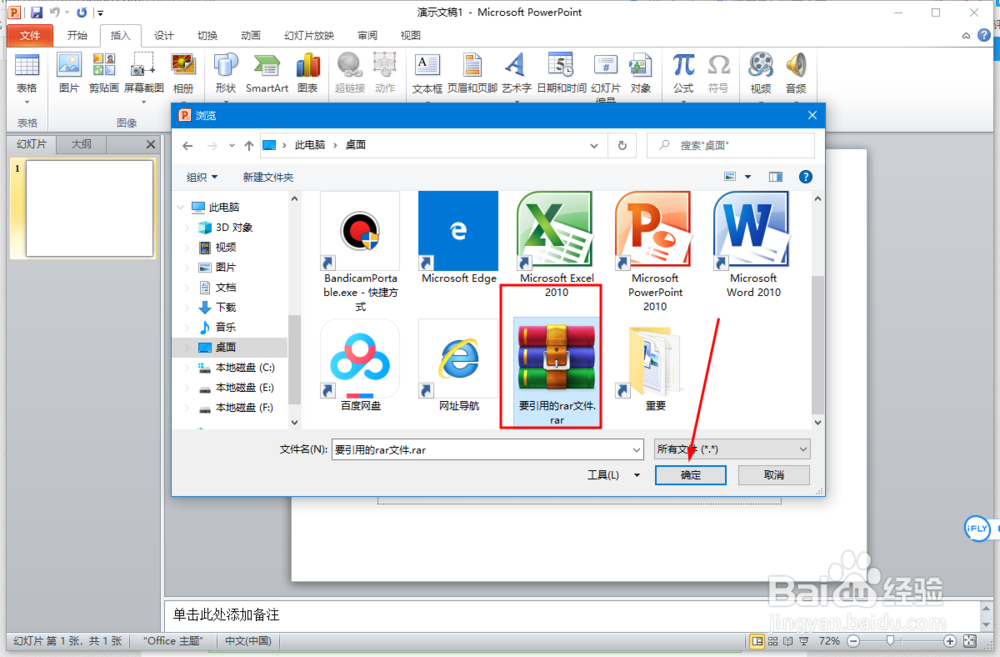Open the WordArt (艺术字) gallery
The width and height of the screenshot is (1000, 657).
pos(516,73)
